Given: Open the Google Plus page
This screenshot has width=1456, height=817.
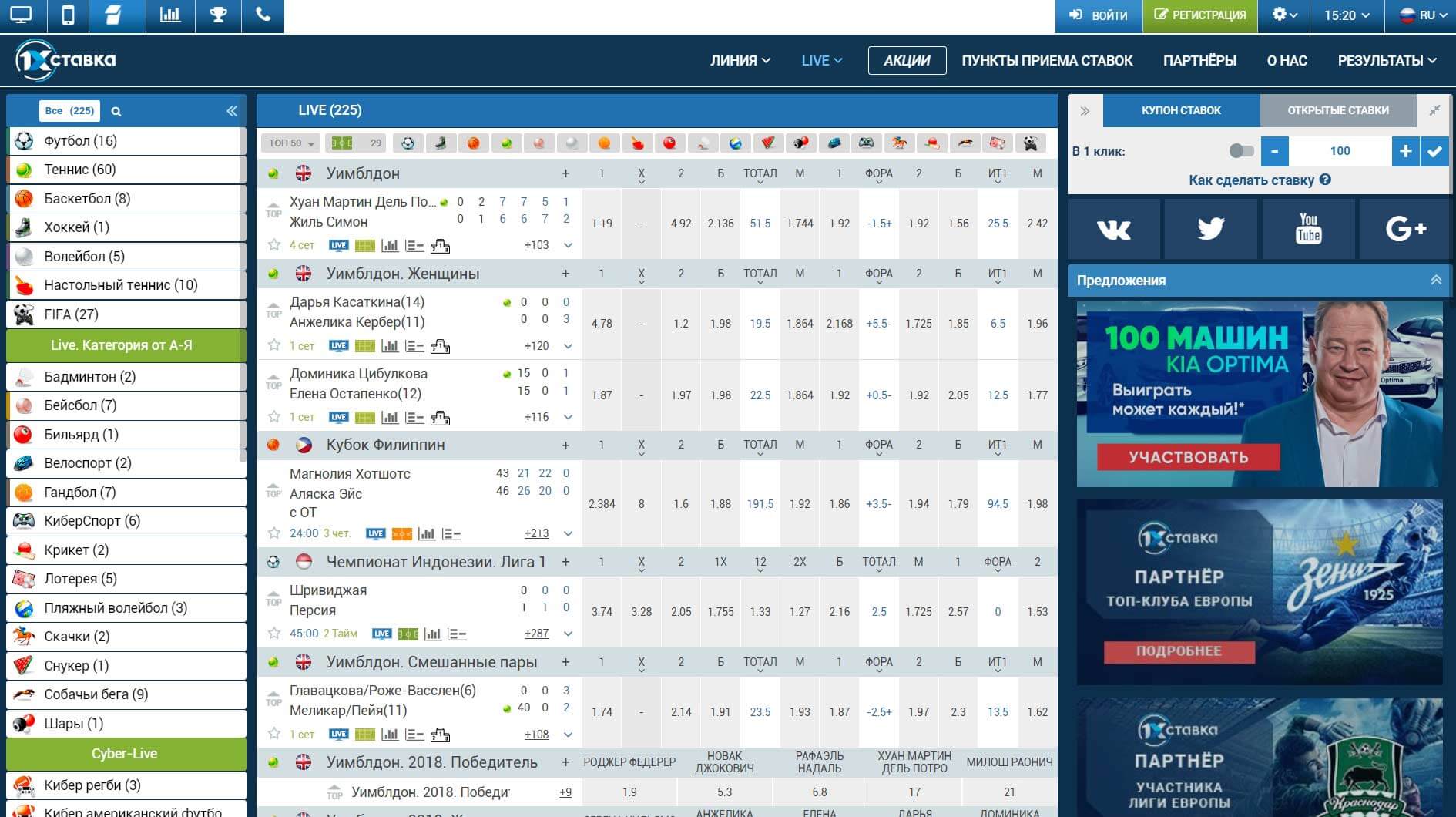Looking at the screenshot, I should click(x=1406, y=228).
